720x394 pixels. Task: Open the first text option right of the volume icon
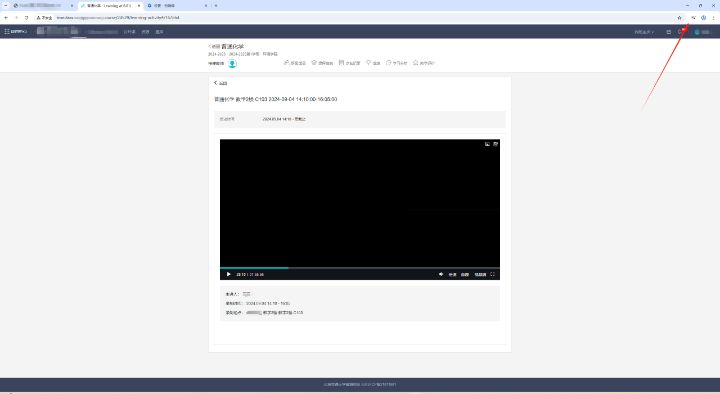point(452,274)
